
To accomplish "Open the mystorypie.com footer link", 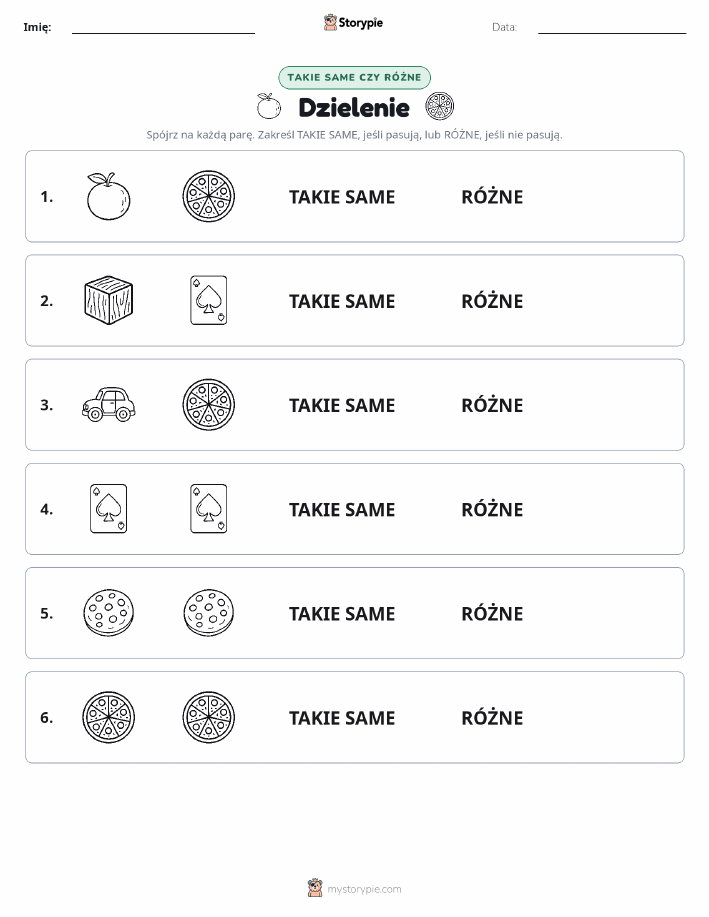I will pos(354,888).
